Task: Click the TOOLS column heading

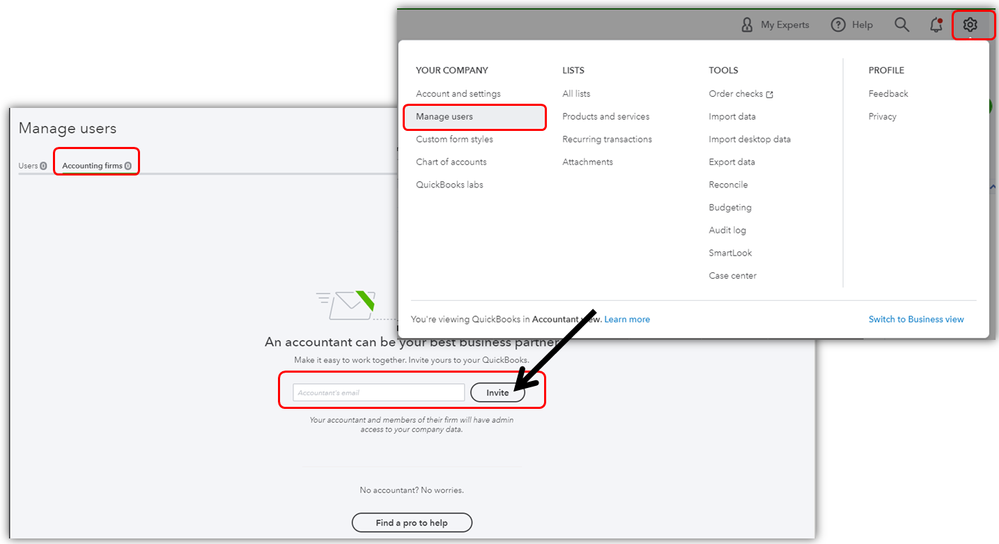Action: (723, 70)
